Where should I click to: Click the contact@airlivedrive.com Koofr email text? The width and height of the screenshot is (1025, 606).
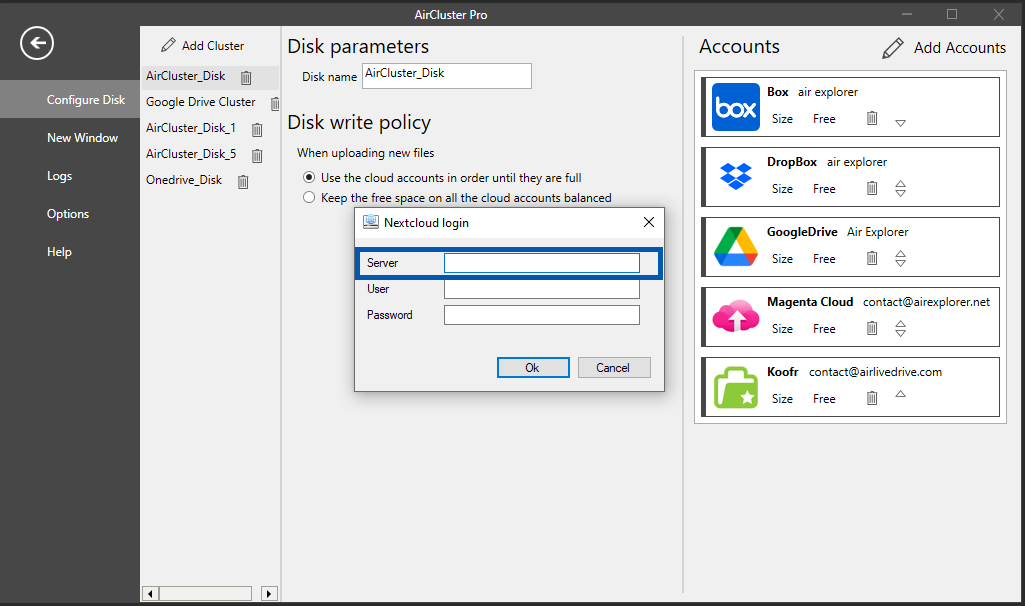tap(875, 372)
